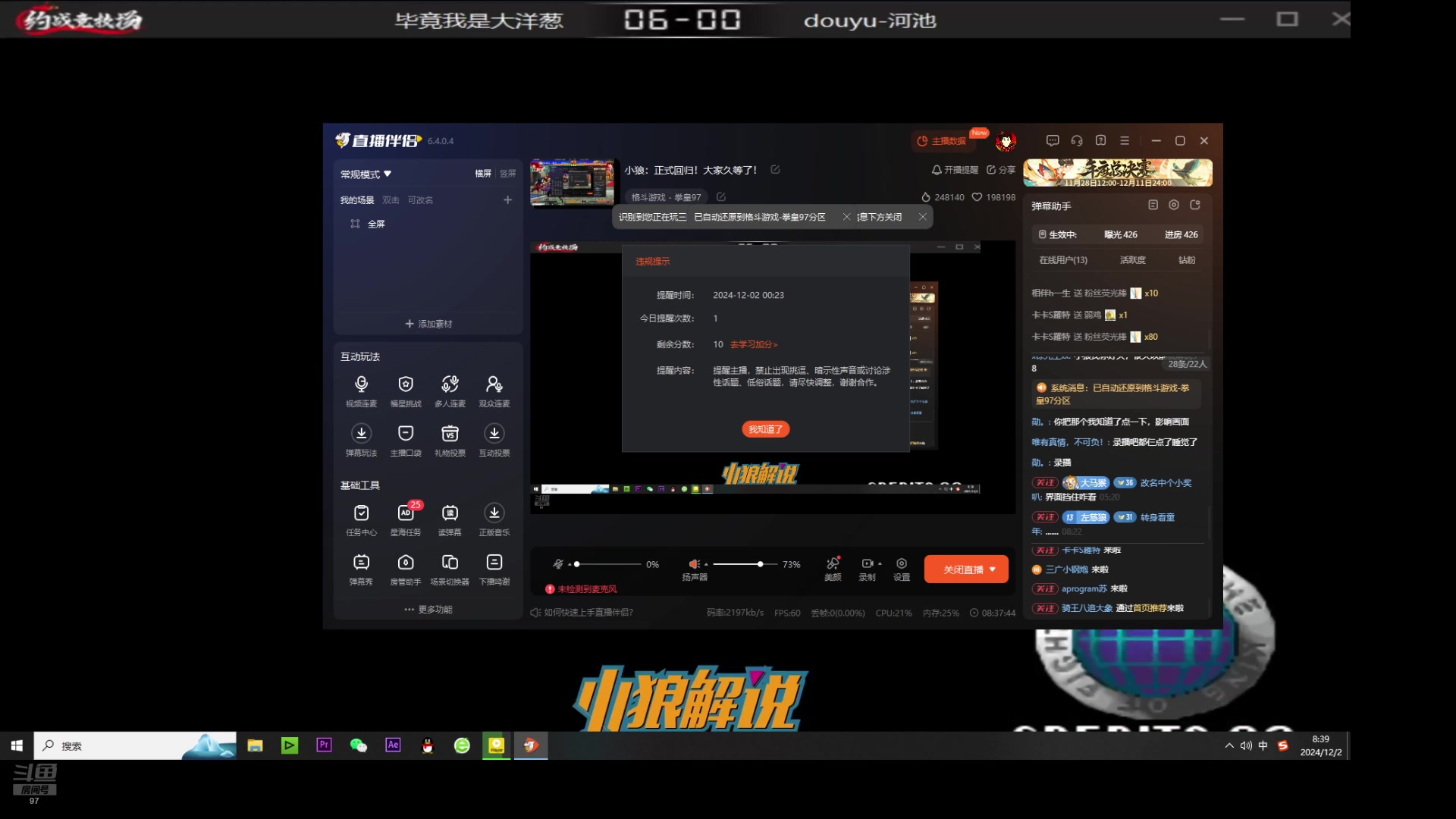This screenshot has width=1456, height=819.
Task: Edit the 格斗游戏-拳皇97 category icon
Action: [721, 197]
